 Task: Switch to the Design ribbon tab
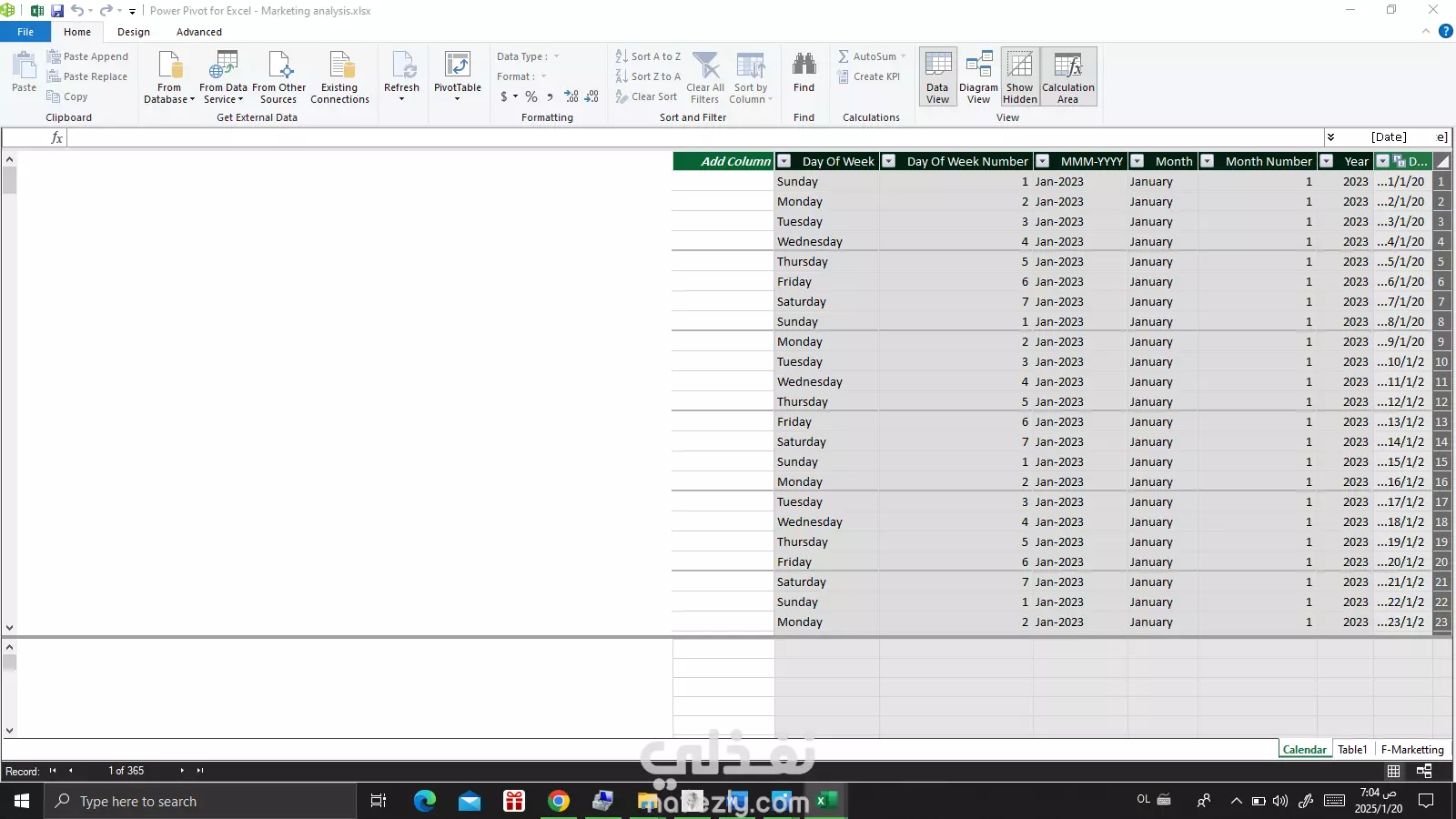click(134, 32)
